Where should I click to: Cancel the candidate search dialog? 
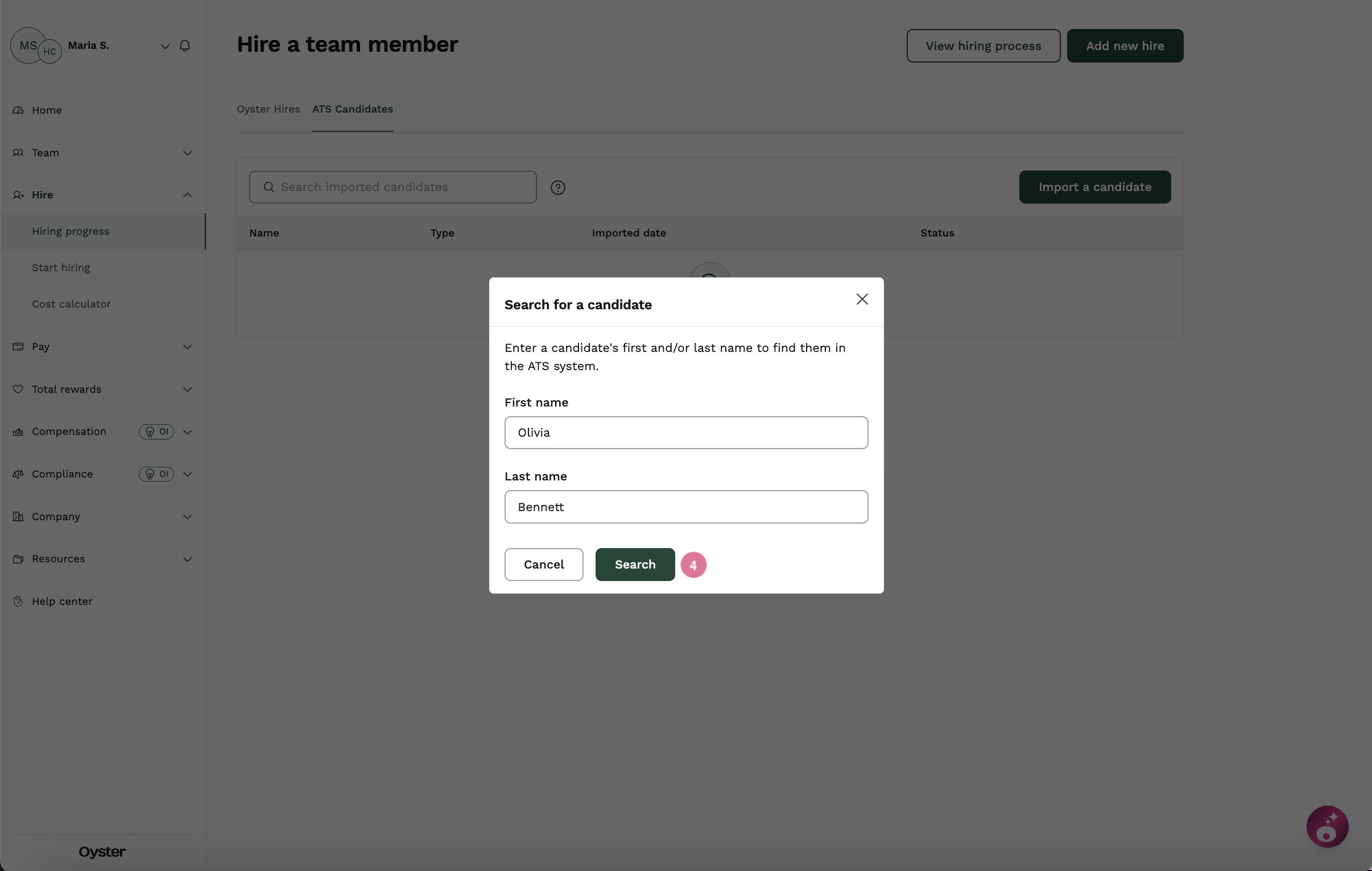point(544,564)
